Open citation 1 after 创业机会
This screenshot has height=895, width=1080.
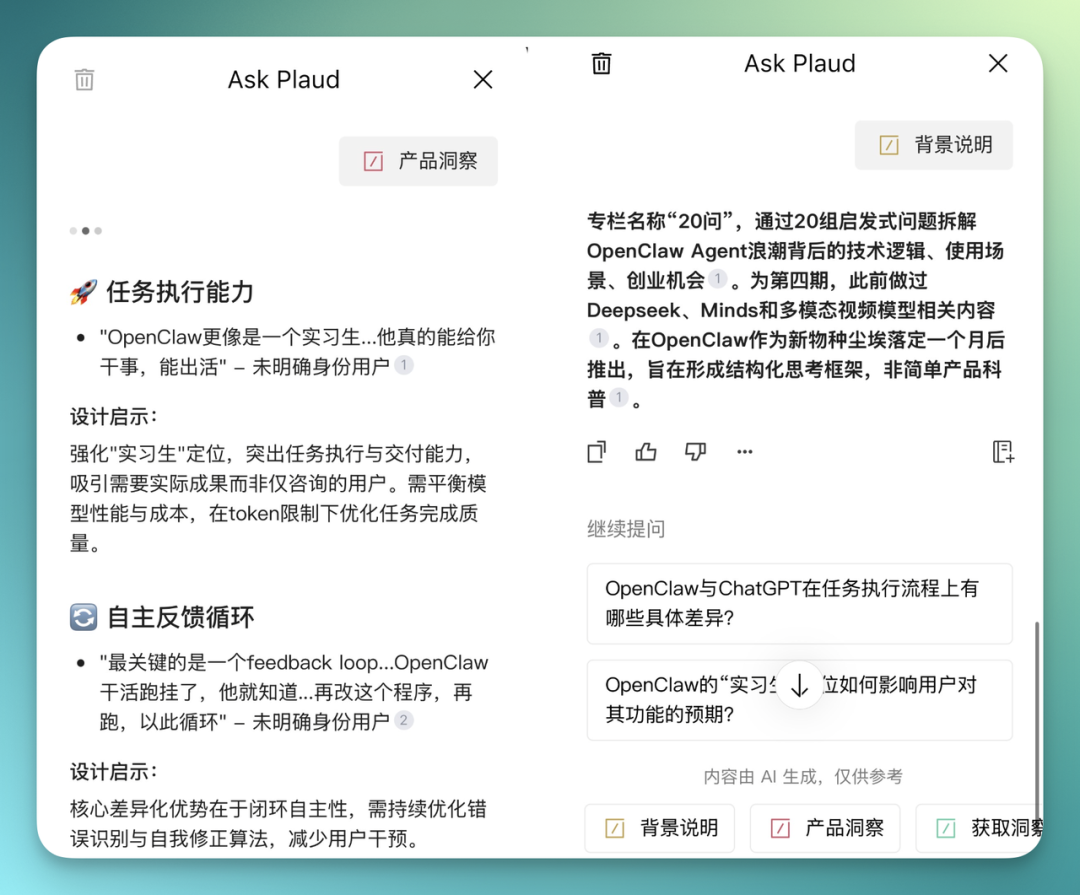click(x=717, y=279)
